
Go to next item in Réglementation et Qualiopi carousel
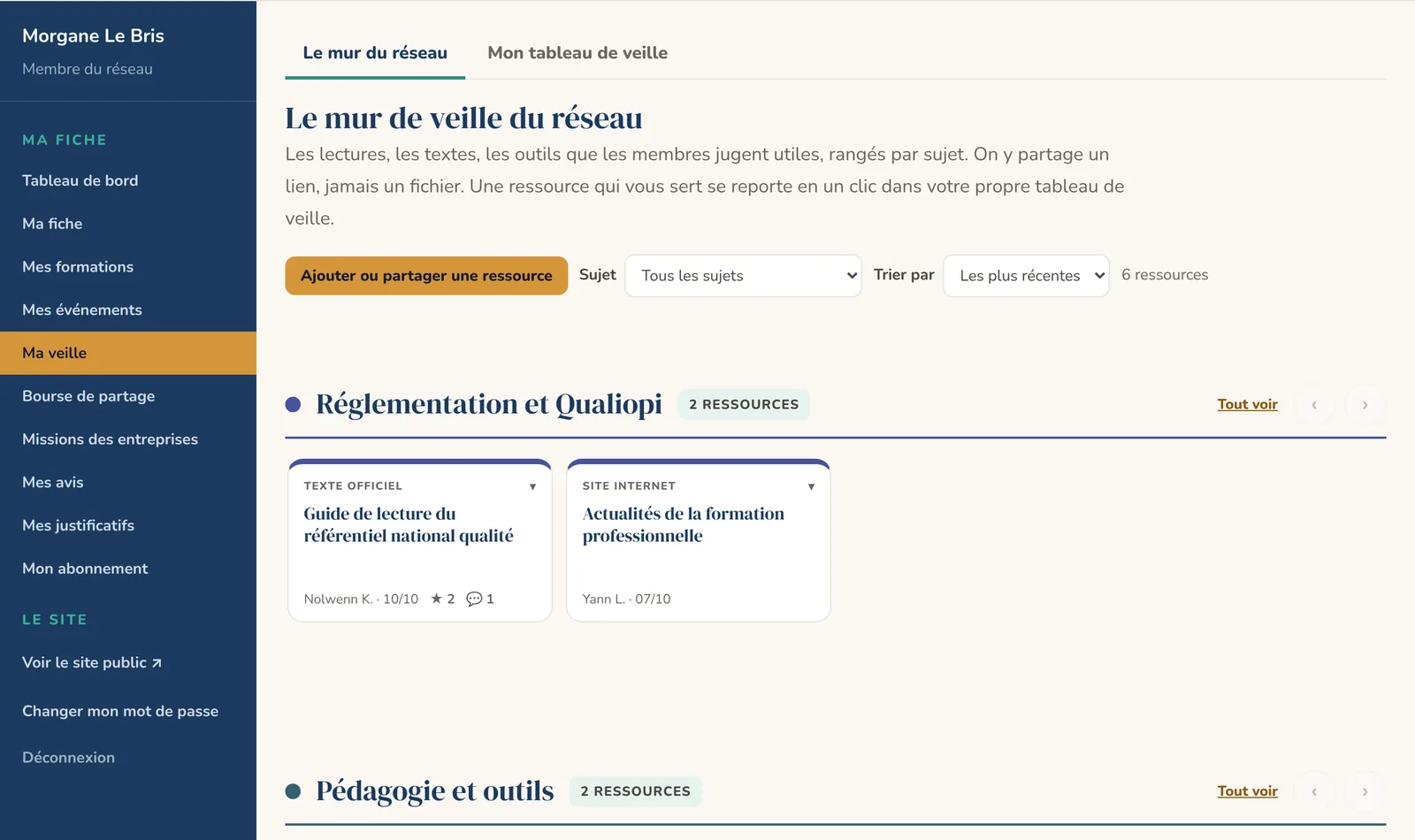pos(1365,404)
